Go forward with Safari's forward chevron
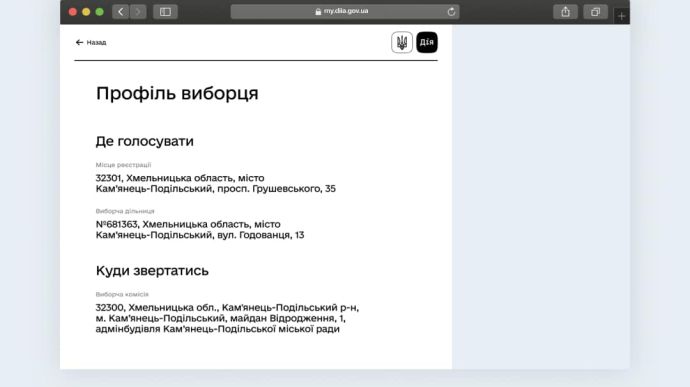690x387 pixels. 138,12
